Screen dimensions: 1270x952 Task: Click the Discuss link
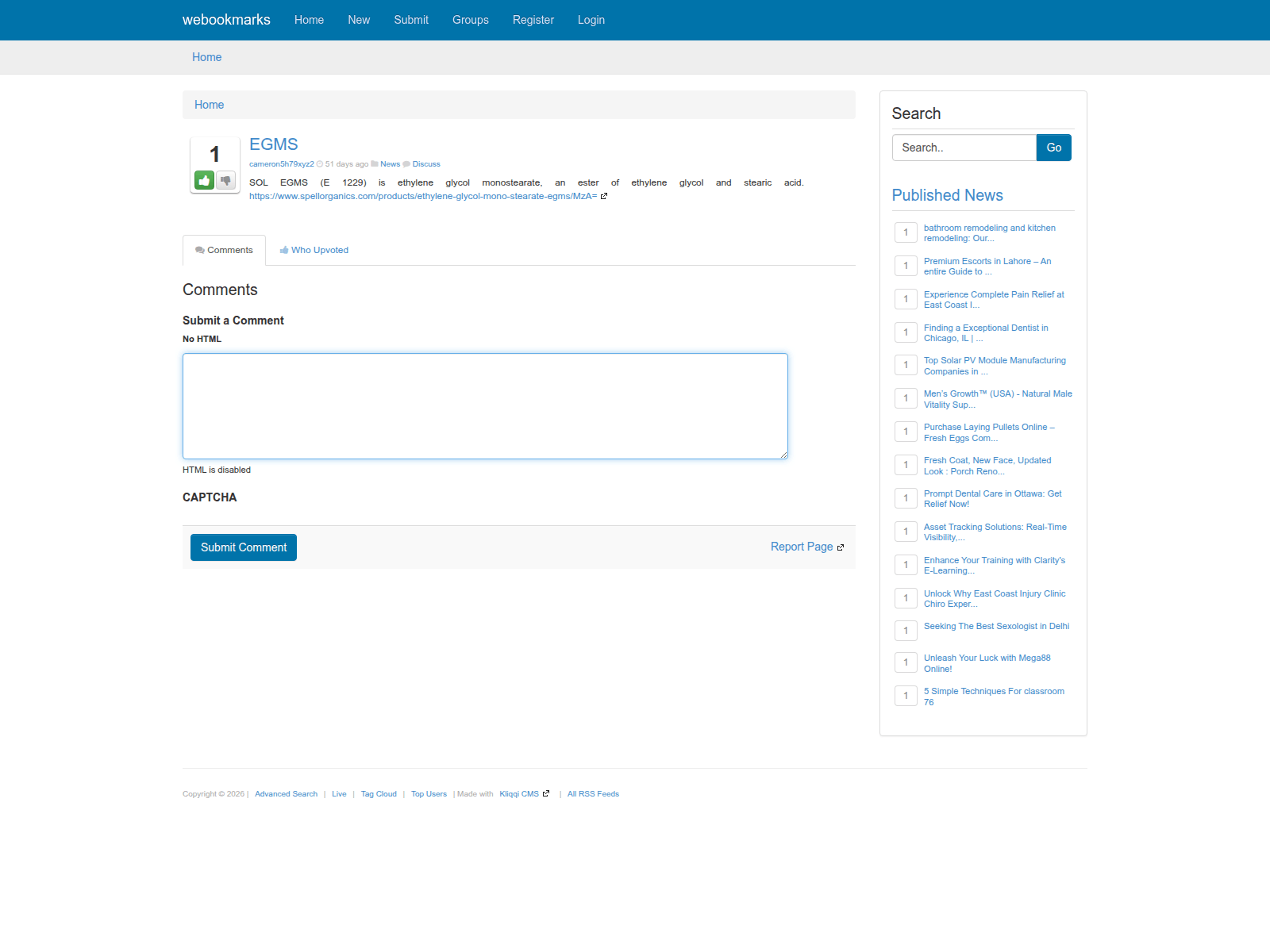coord(426,164)
